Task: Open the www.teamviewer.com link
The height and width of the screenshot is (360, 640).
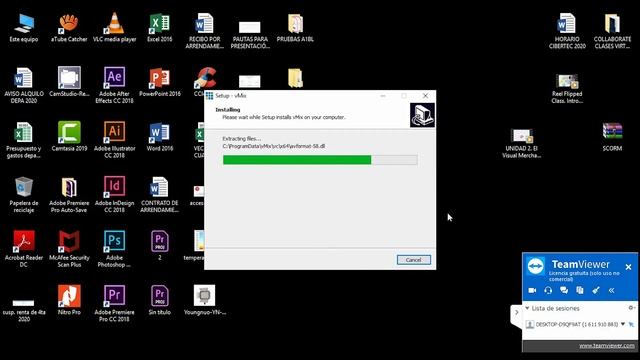Action: point(607,346)
